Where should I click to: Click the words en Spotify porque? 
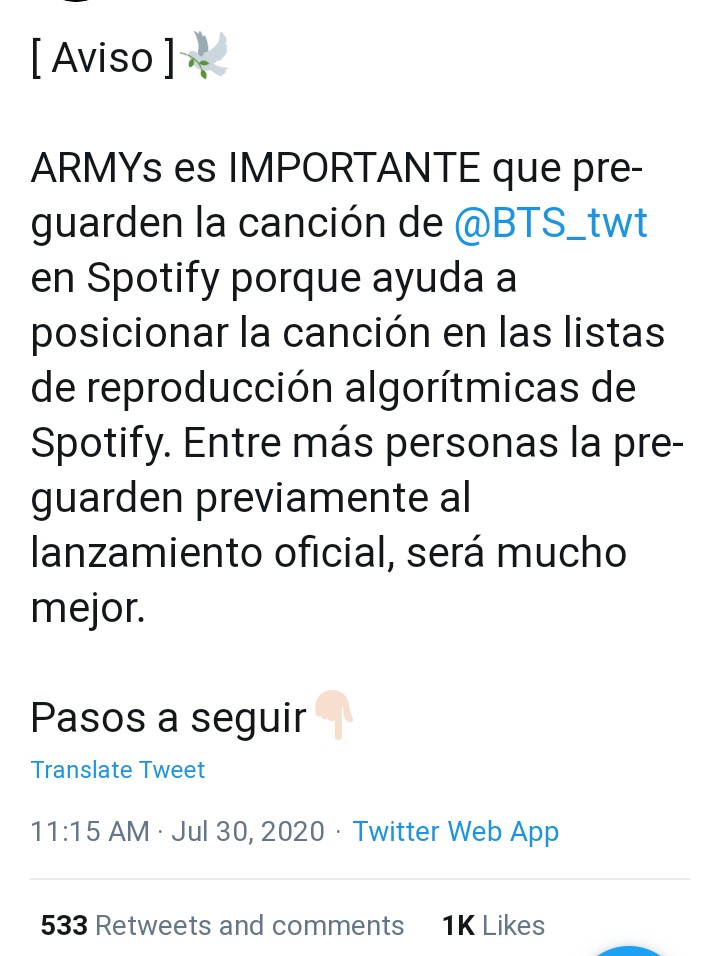point(195,279)
